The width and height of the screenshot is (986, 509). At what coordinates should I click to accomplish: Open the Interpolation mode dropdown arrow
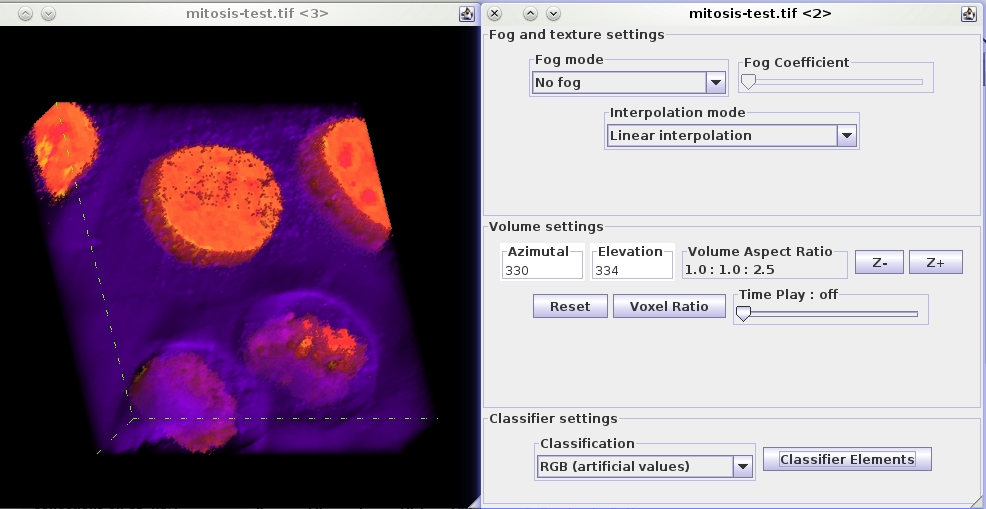click(x=846, y=135)
